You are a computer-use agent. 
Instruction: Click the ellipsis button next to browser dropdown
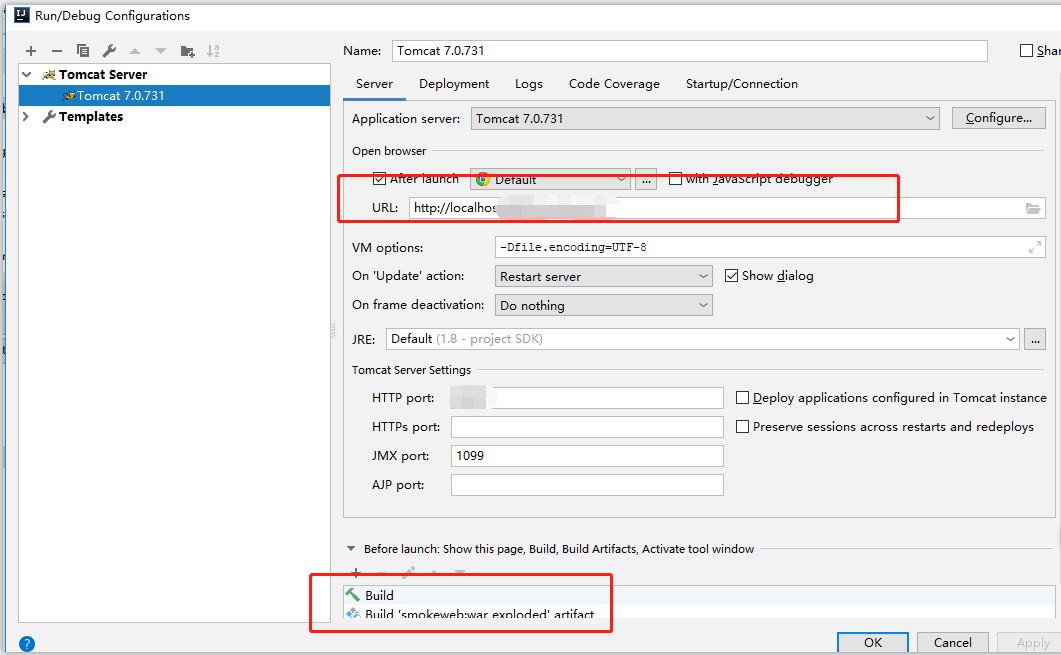tap(646, 179)
